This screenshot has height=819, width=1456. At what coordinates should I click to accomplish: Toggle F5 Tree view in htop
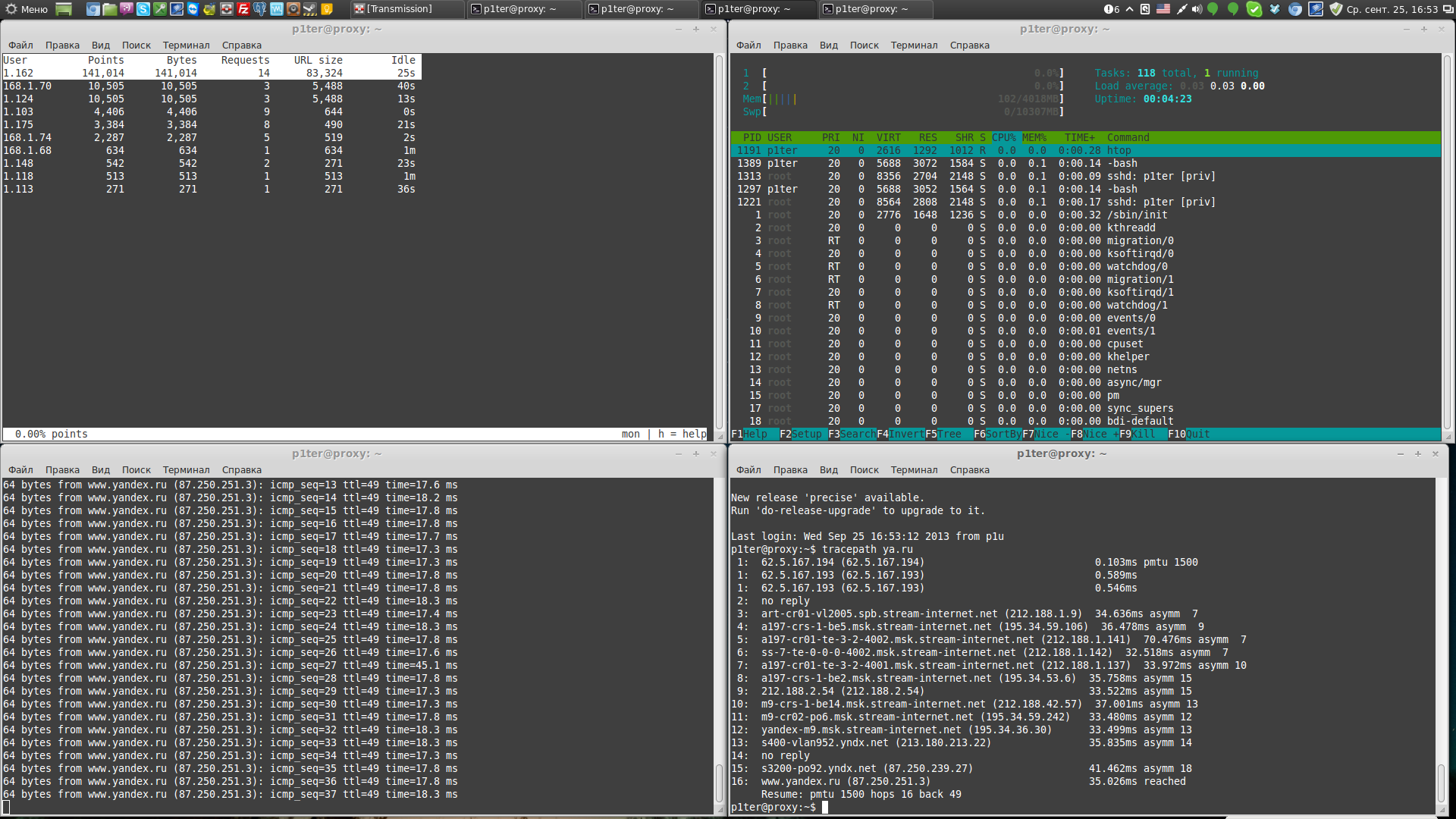click(x=949, y=434)
